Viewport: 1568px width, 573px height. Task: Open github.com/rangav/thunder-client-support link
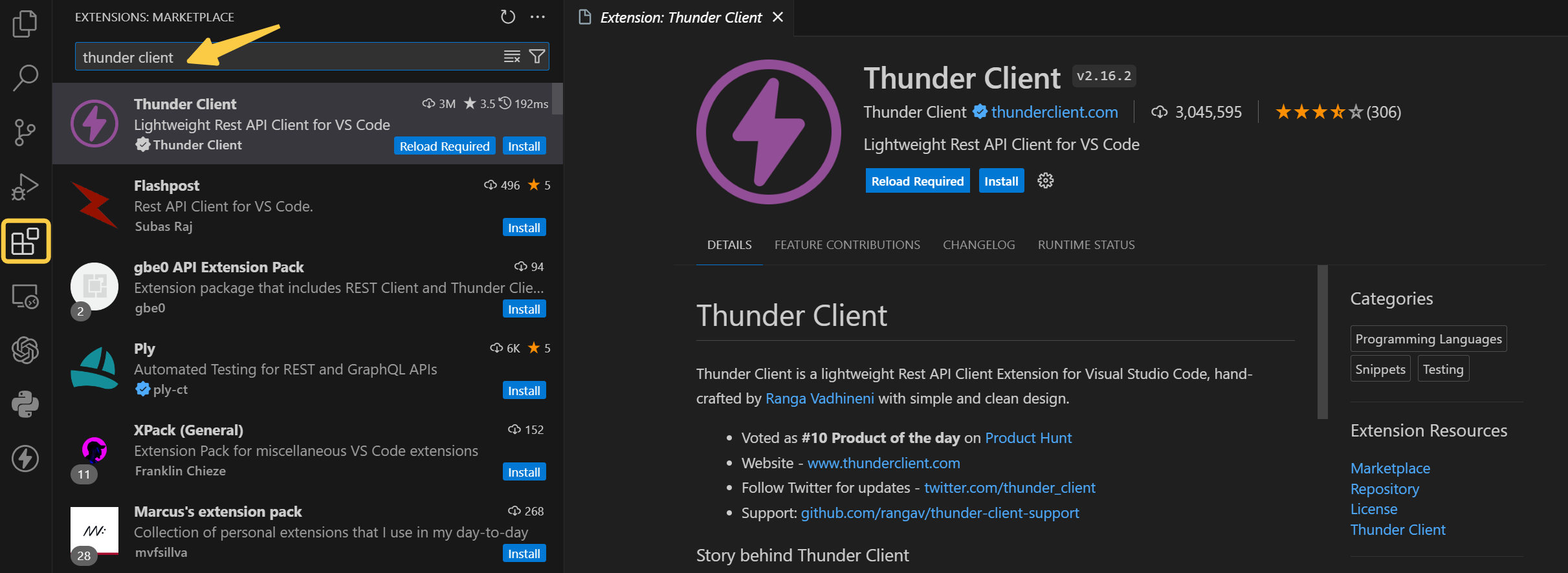click(940, 513)
